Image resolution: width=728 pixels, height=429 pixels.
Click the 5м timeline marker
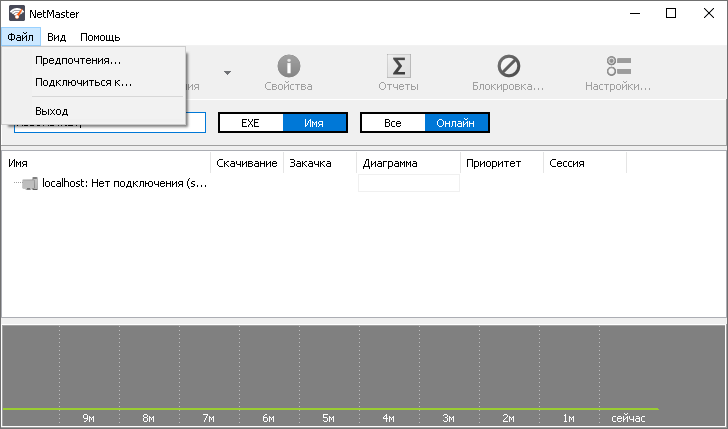pos(328,418)
